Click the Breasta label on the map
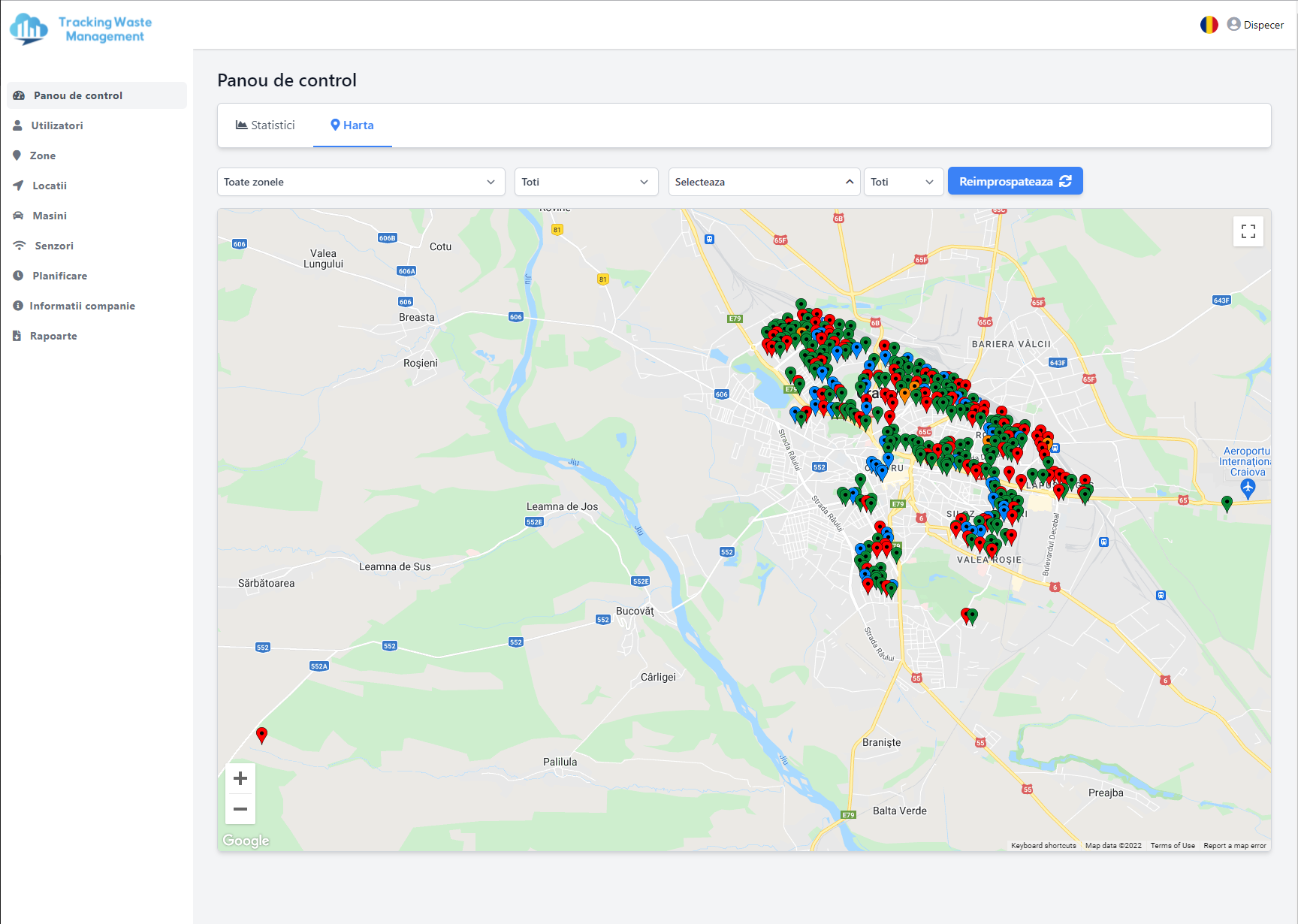 (417, 318)
